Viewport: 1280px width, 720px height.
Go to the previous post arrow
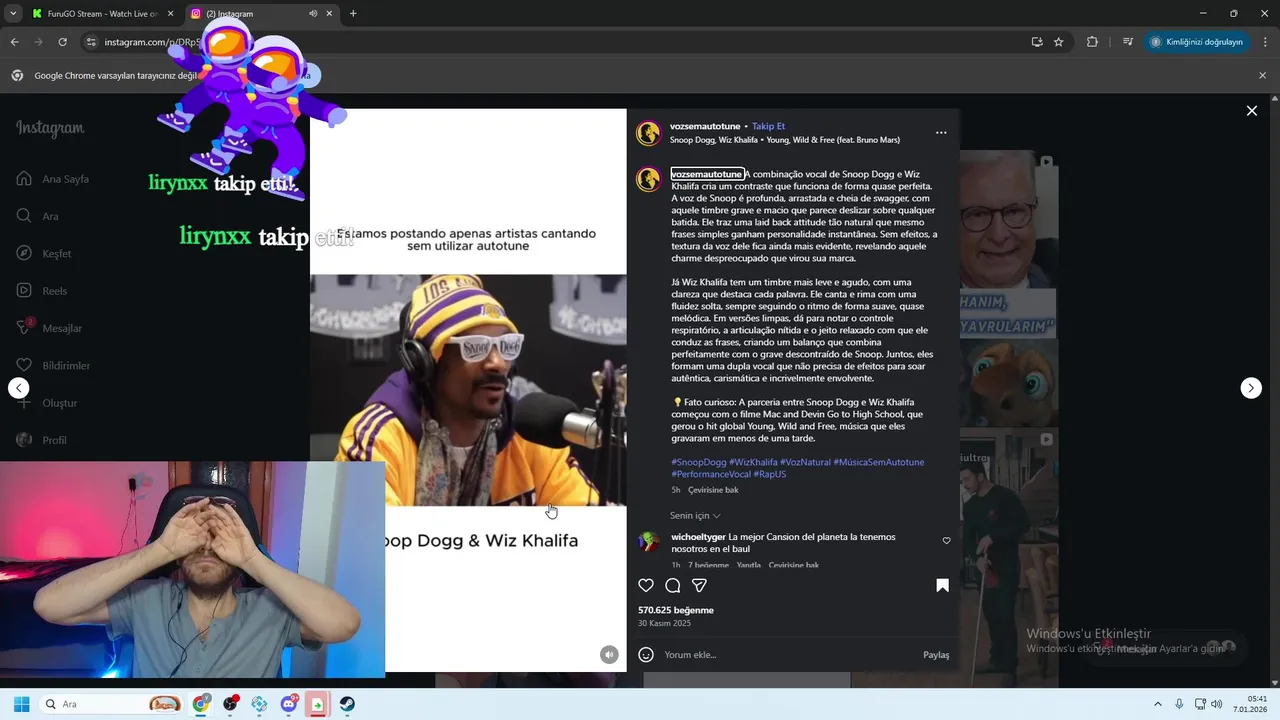point(19,388)
